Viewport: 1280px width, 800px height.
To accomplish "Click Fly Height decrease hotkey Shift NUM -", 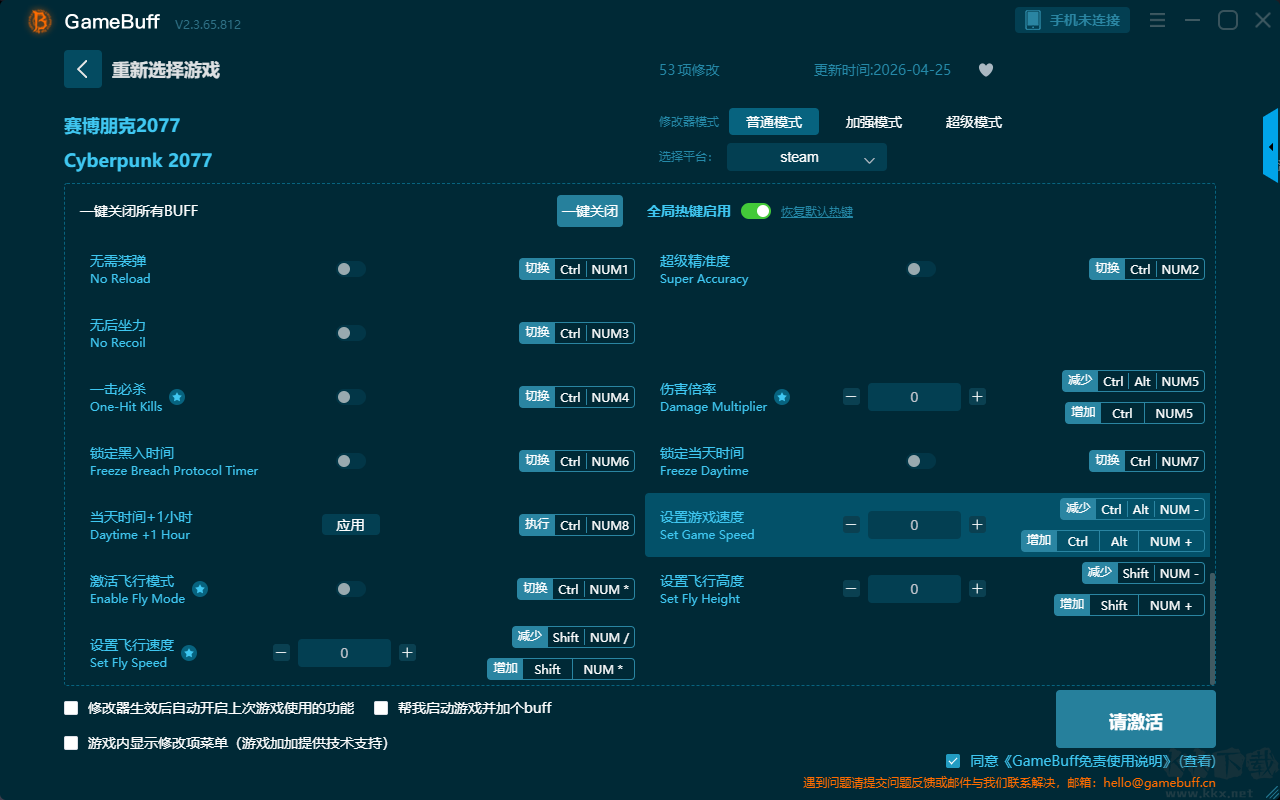I will 1143,573.
